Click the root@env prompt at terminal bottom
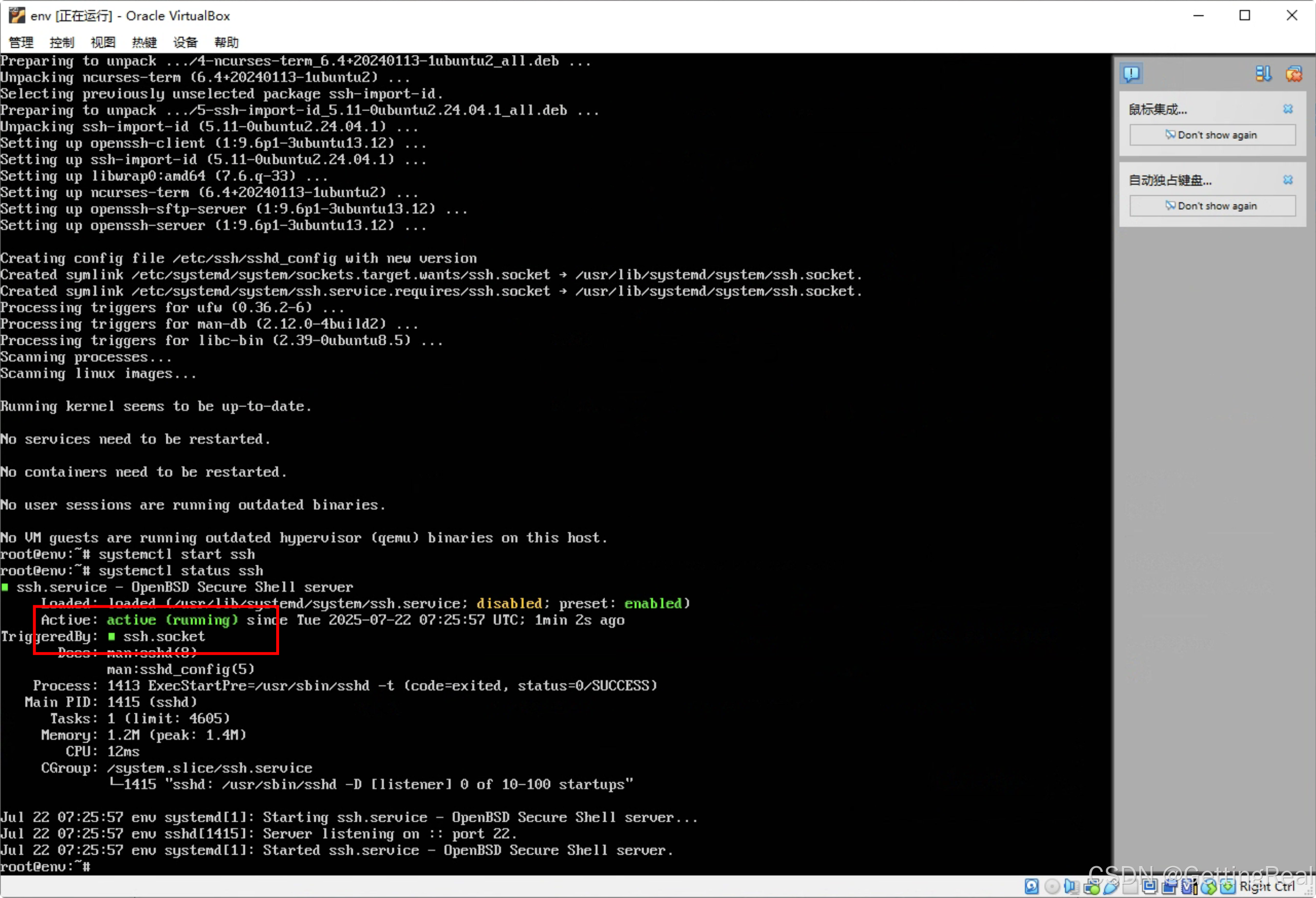 (x=45, y=866)
